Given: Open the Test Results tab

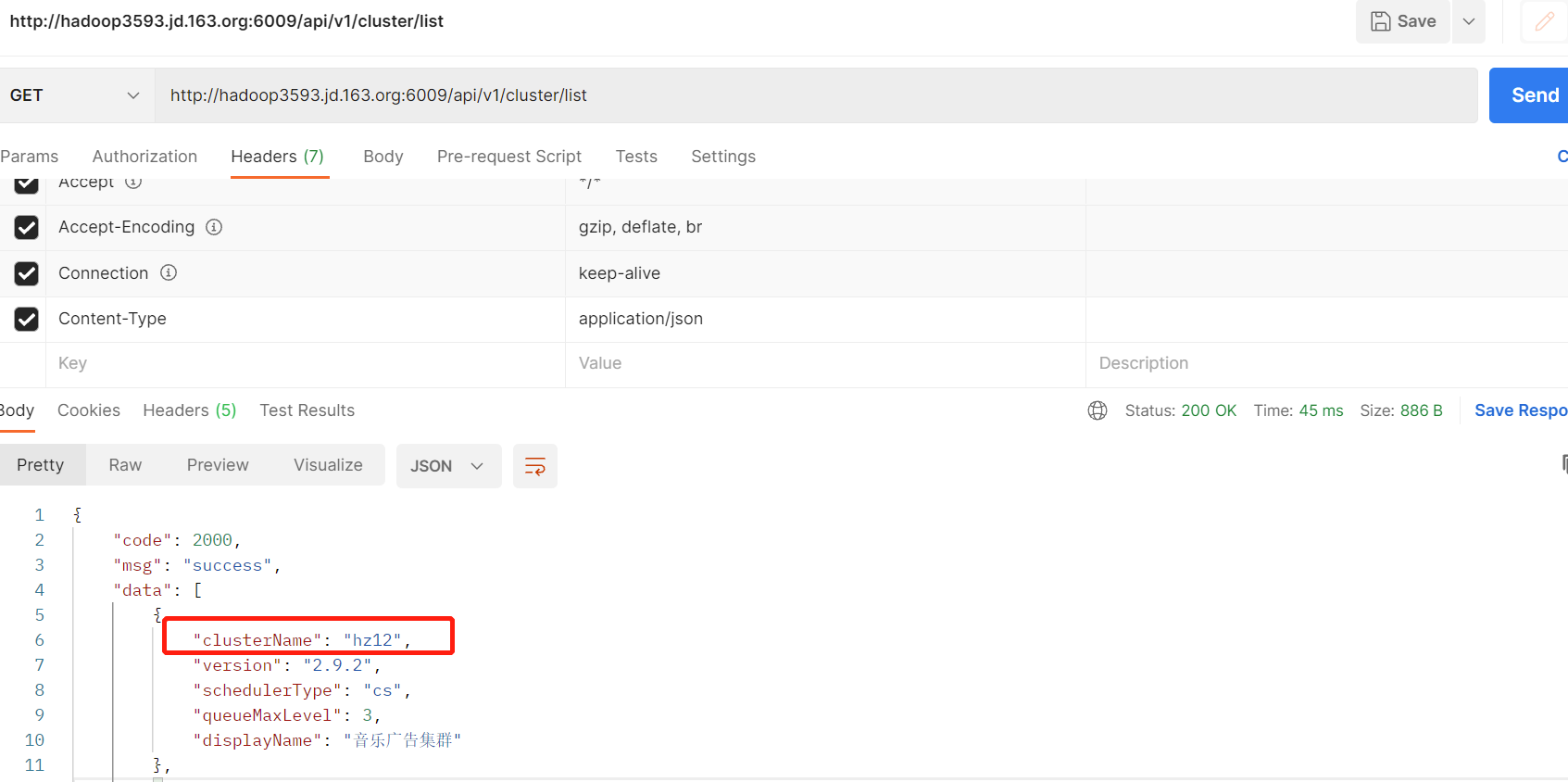Looking at the screenshot, I should pos(307,410).
